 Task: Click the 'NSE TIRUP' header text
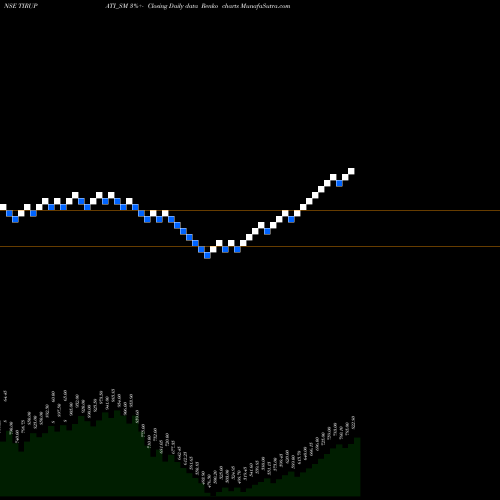click(21, 6)
